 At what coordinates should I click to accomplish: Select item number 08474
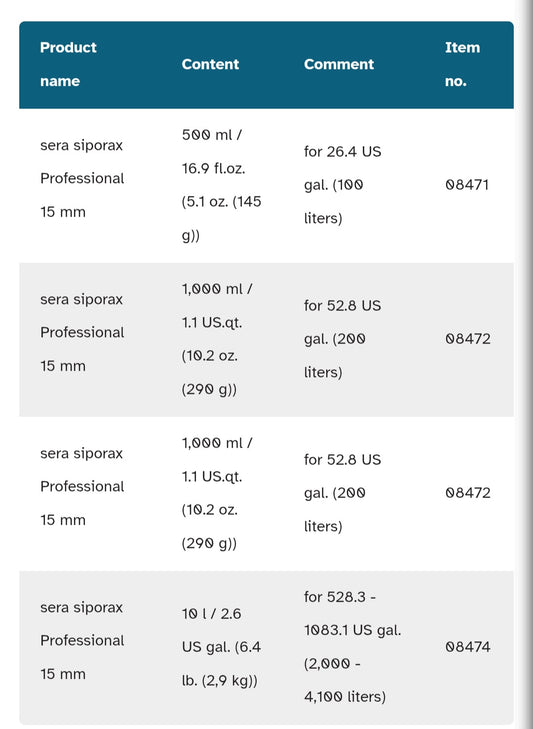pos(467,647)
